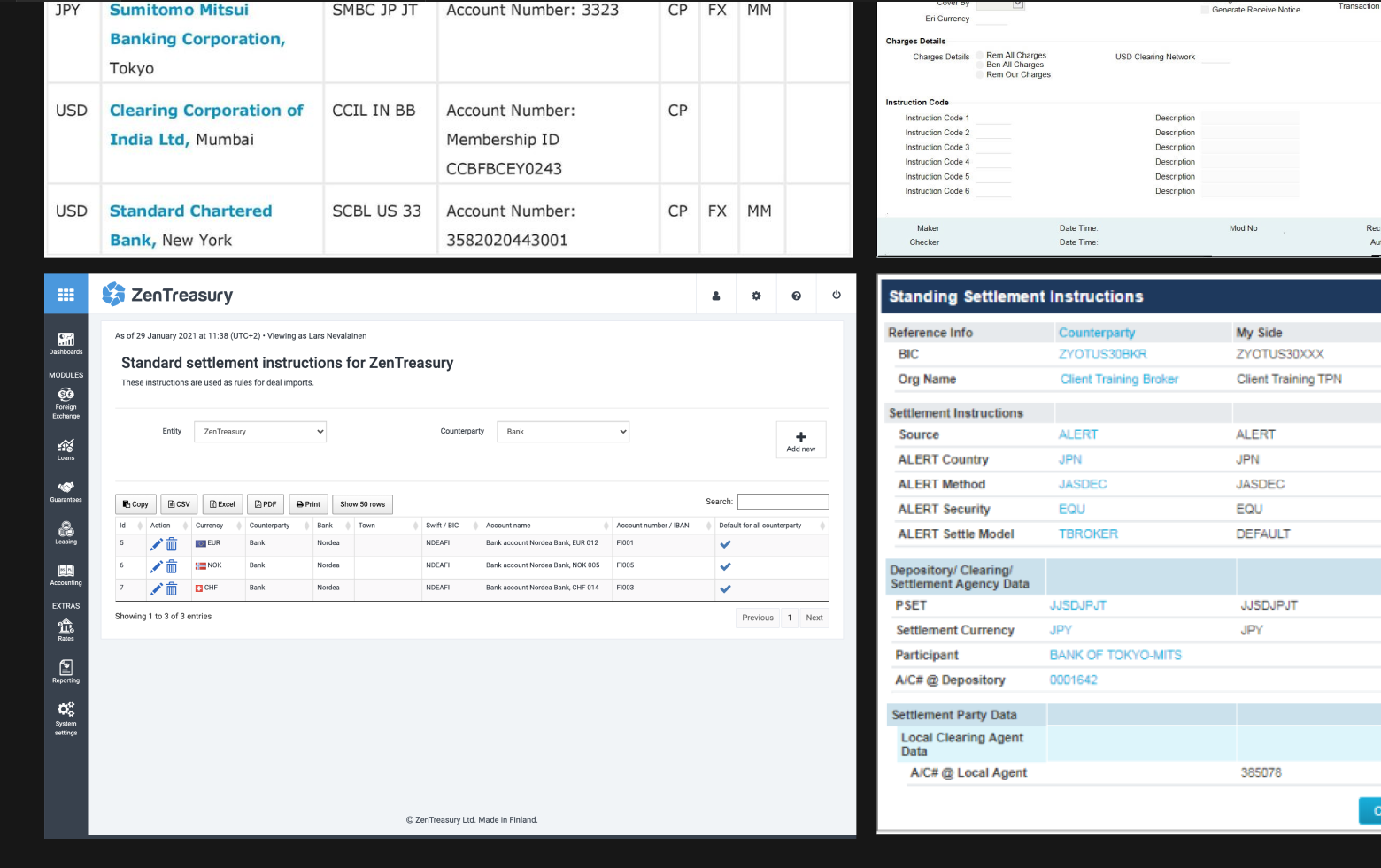Open Sumitomo Mitsui Banking Corporation link
The width and height of the screenshot is (1381, 868).
(x=197, y=25)
